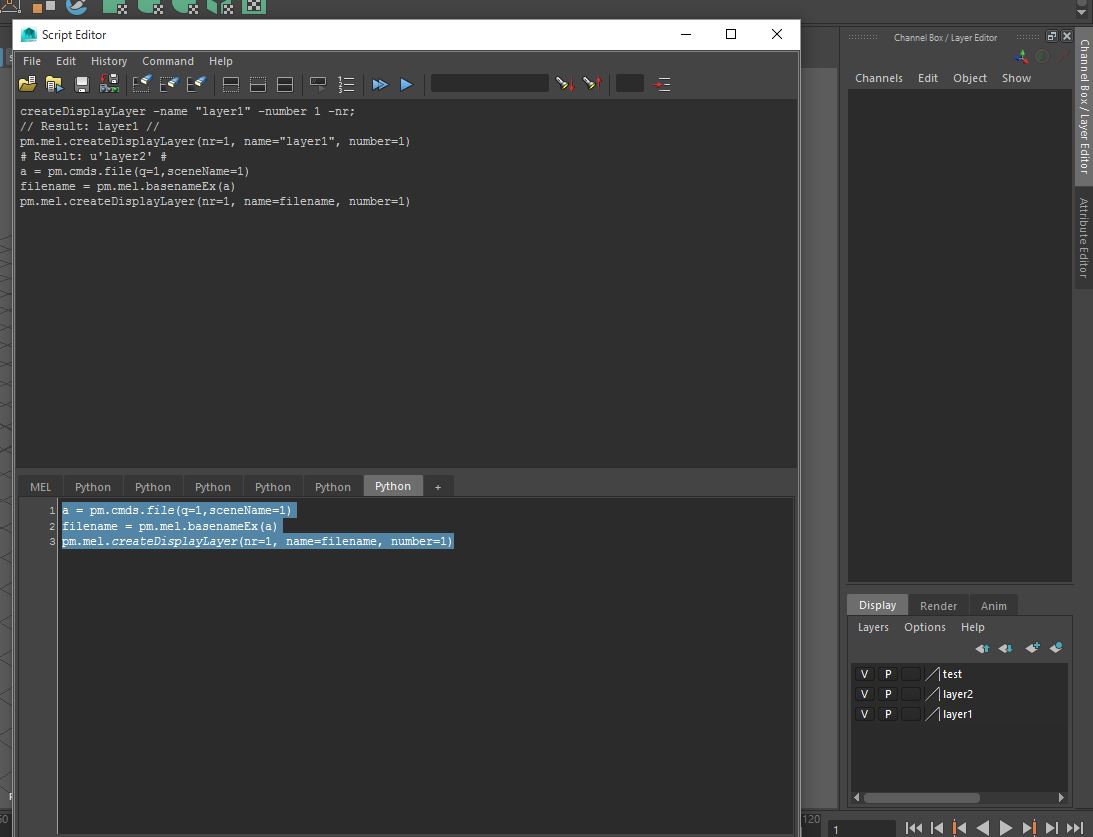Toggle visibility V for layer2
1093x837 pixels.
tap(864, 694)
